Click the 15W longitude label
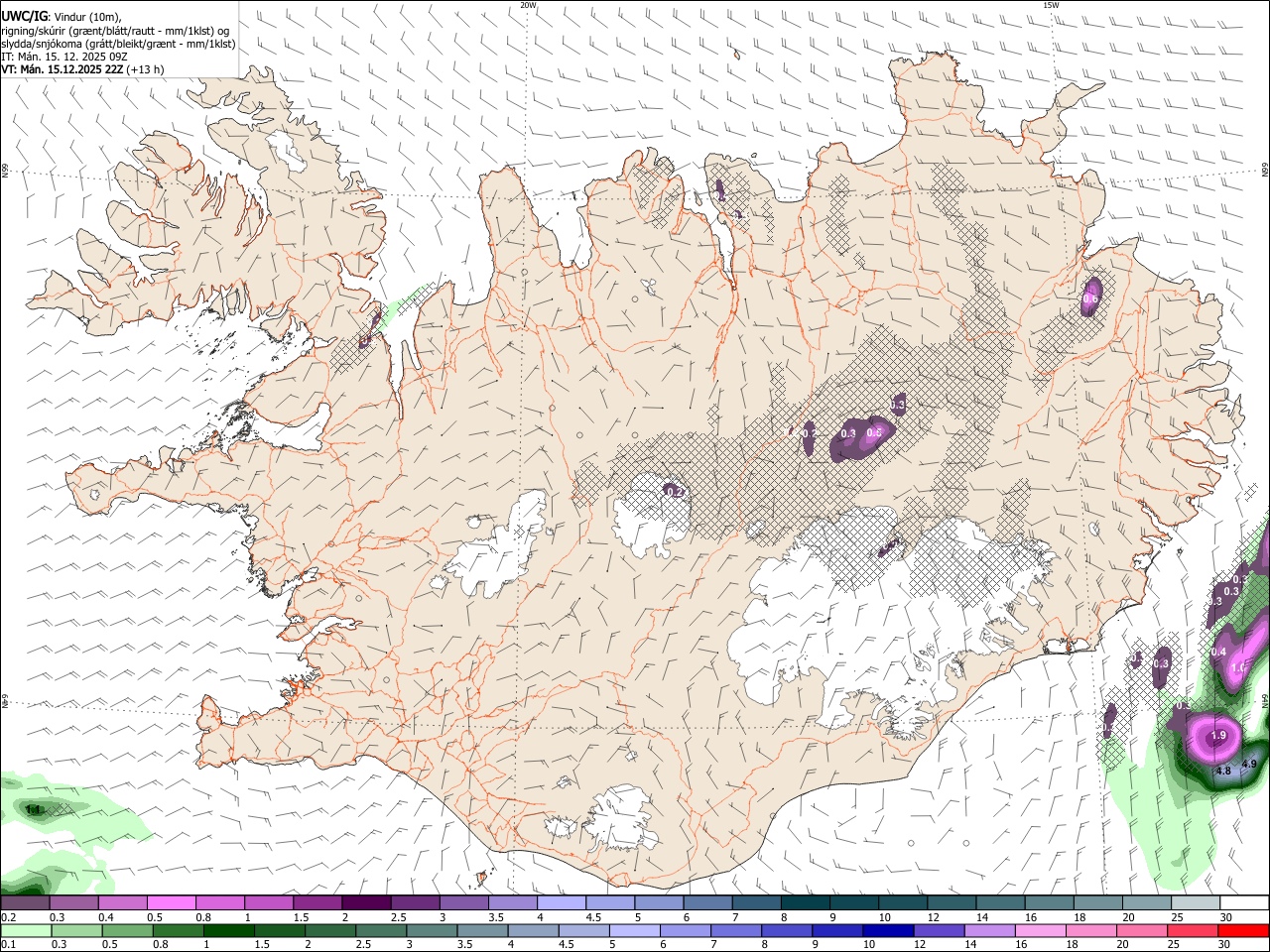The height and width of the screenshot is (952, 1270). point(1051,5)
